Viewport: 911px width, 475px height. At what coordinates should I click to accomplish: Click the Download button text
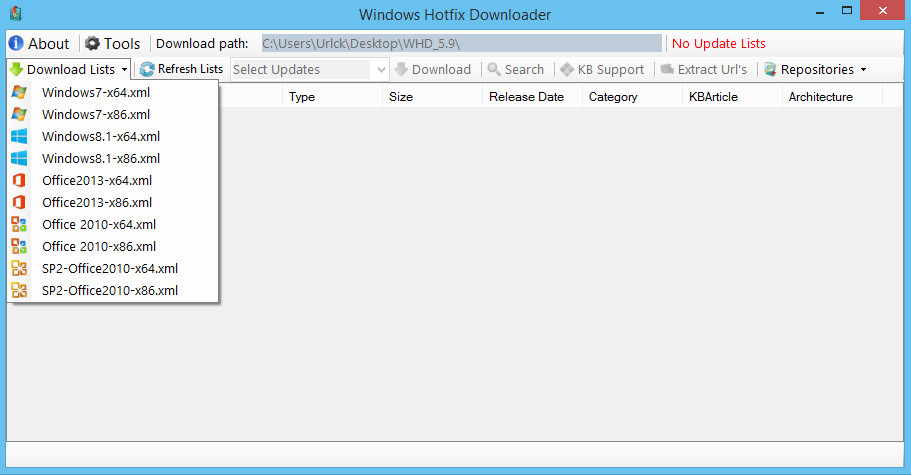pos(441,70)
